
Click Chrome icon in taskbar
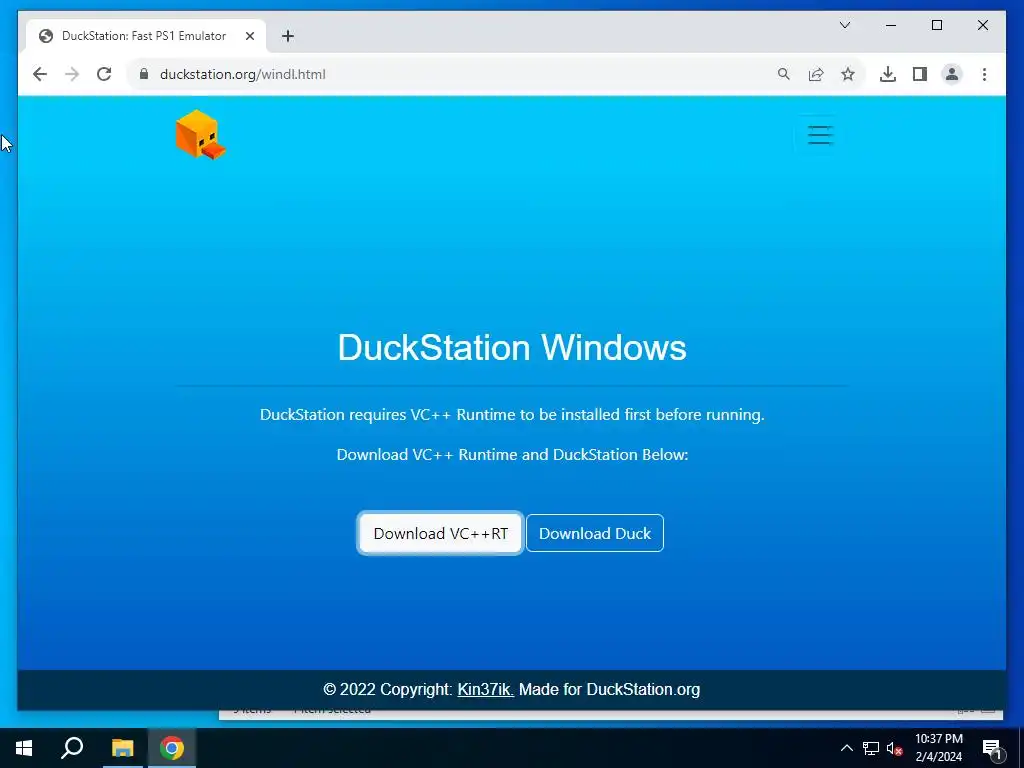tap(172, 748)
